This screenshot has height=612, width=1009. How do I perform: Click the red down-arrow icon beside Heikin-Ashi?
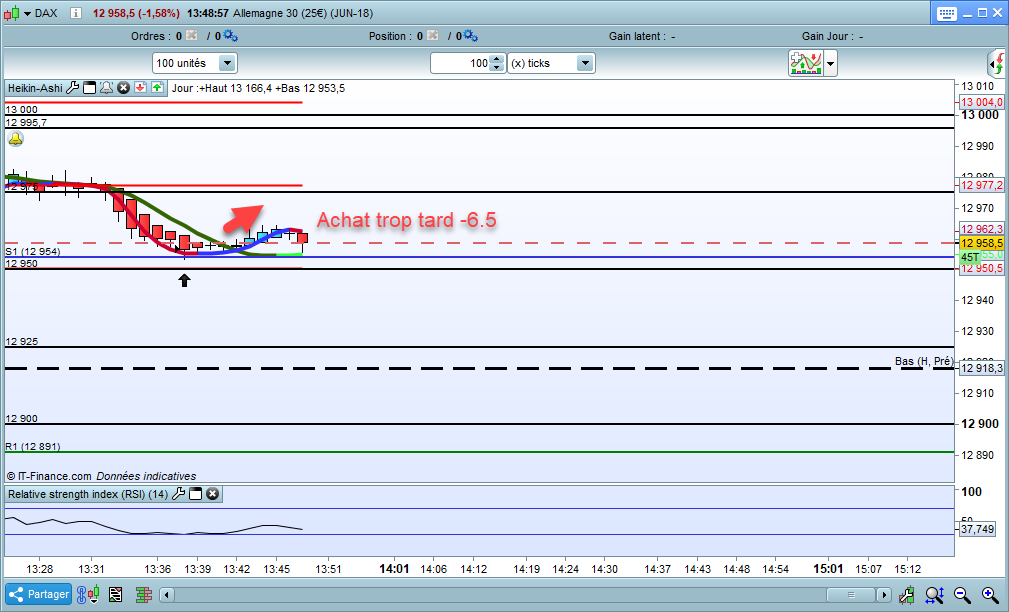pos(140,88)
